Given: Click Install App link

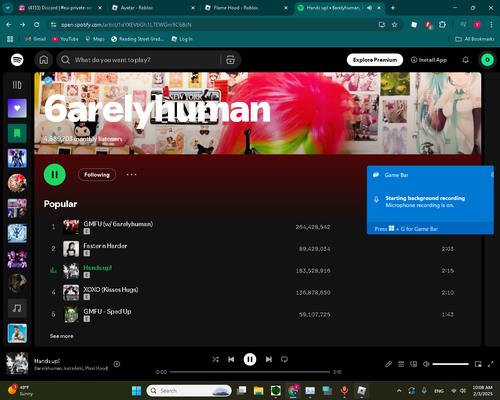Looking at the screenshot, I should 429,60.
